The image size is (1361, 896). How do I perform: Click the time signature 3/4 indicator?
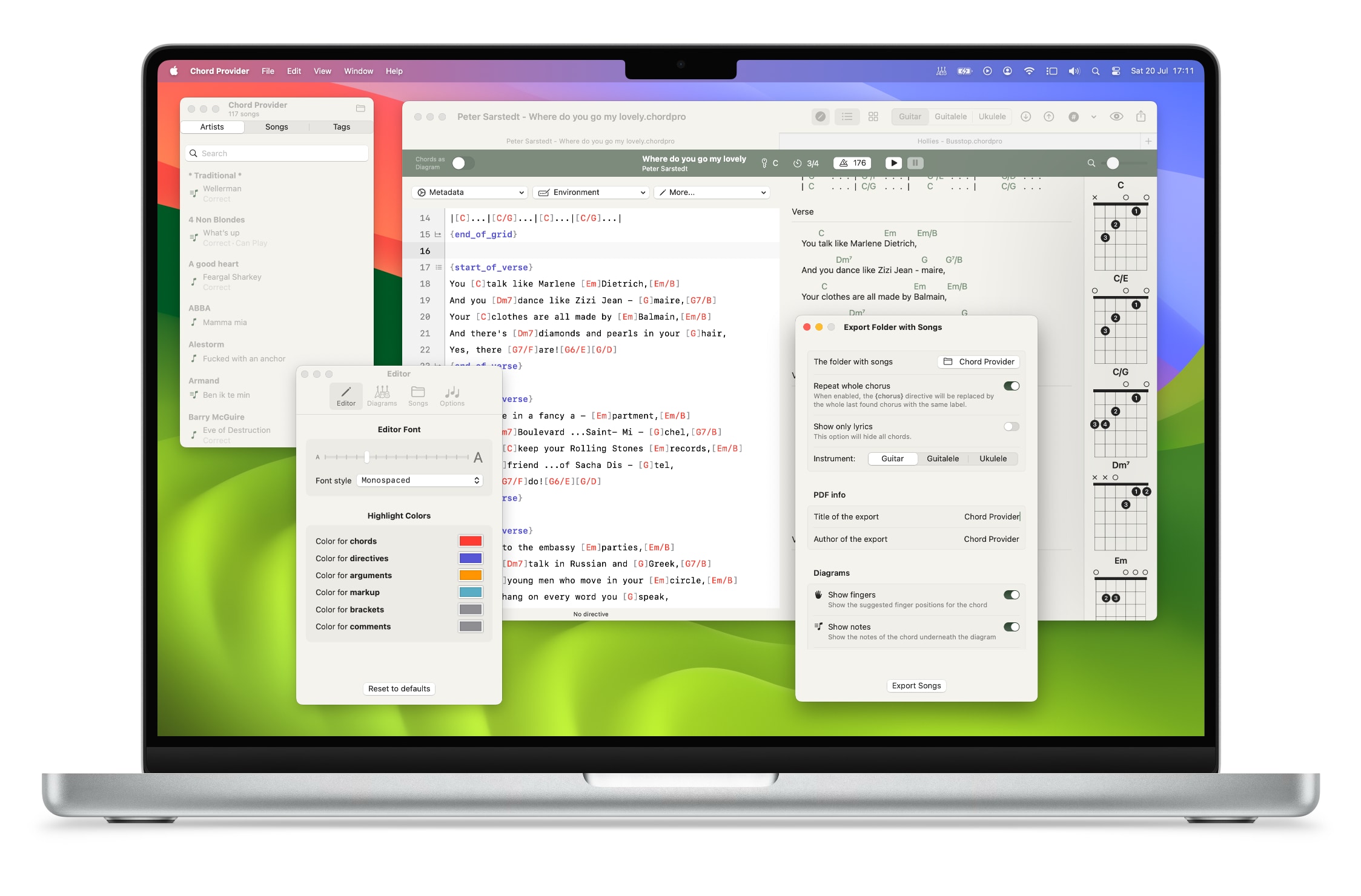click(806, 163)
